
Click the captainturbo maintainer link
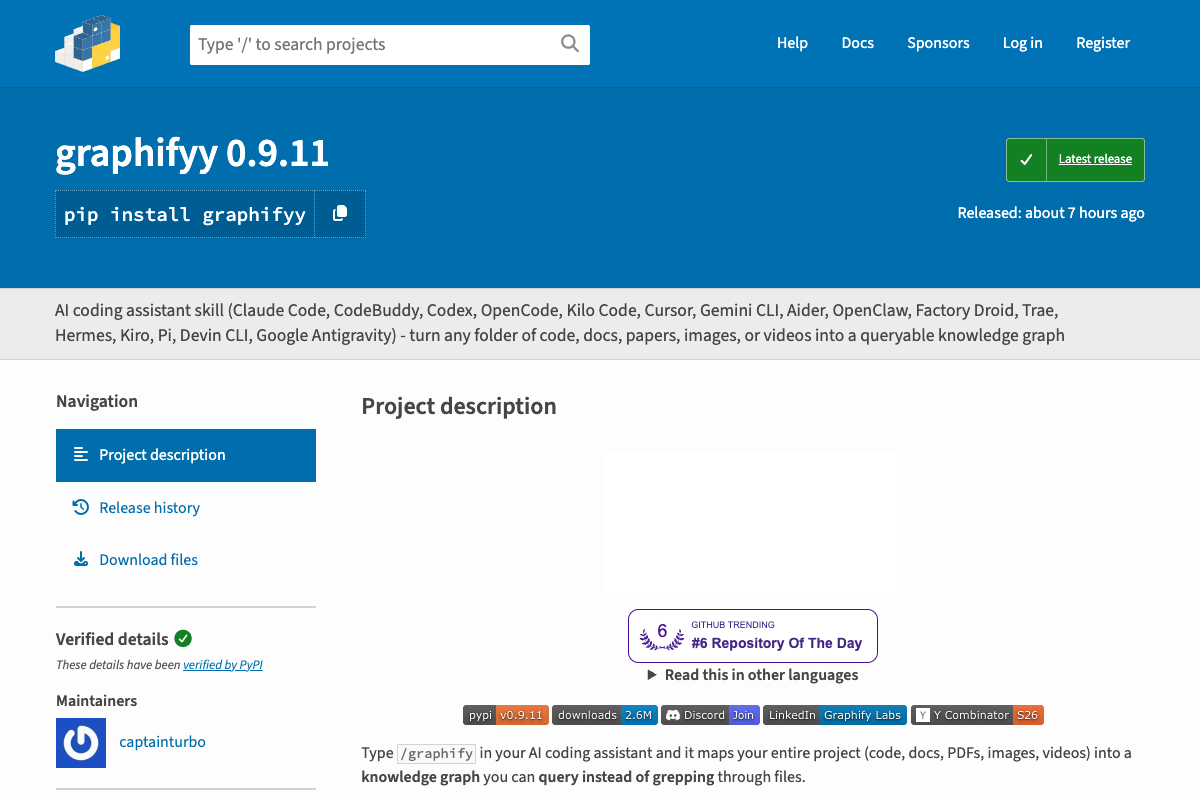tap(162, 742)
